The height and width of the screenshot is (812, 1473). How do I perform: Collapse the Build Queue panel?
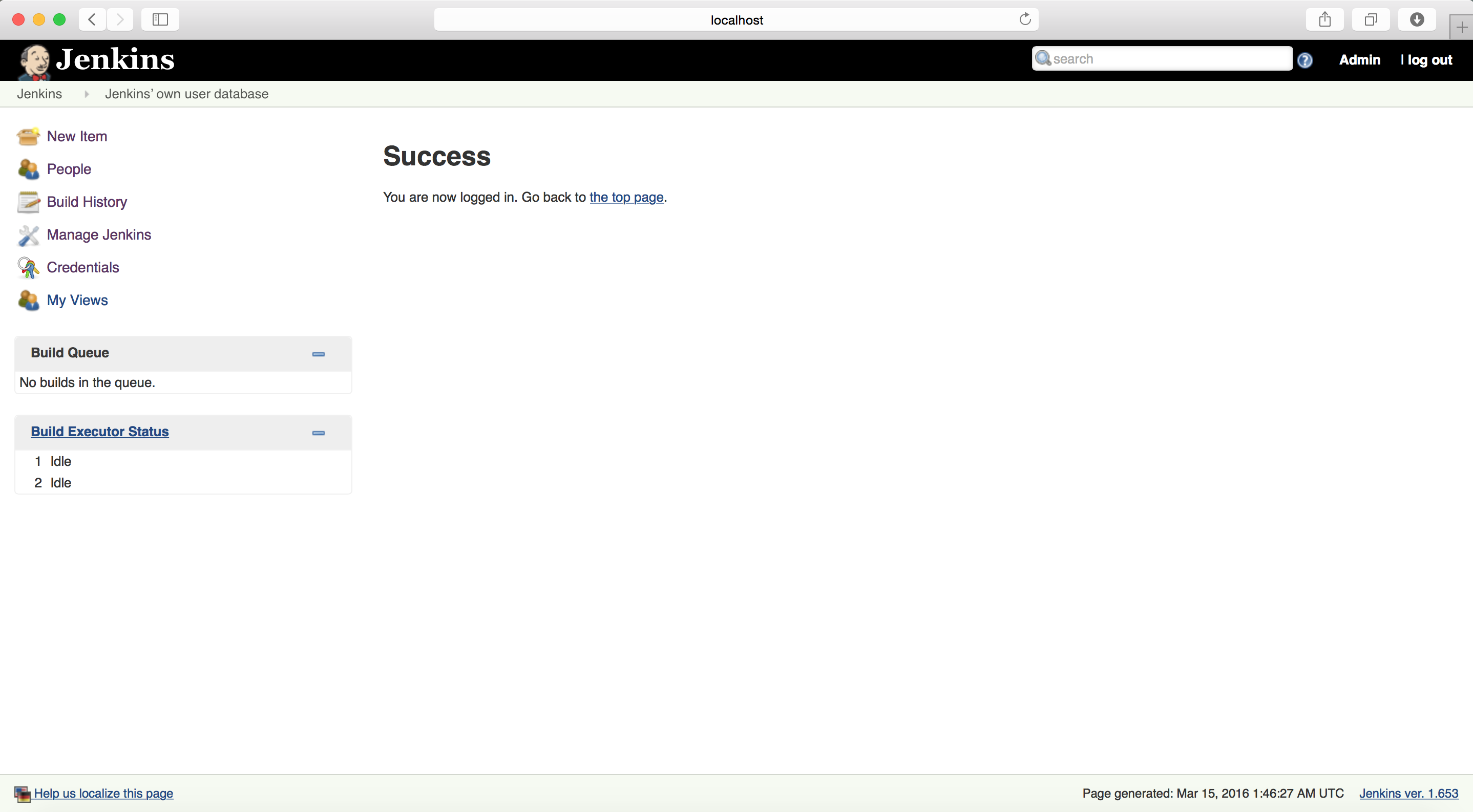(x=319, y=354)
